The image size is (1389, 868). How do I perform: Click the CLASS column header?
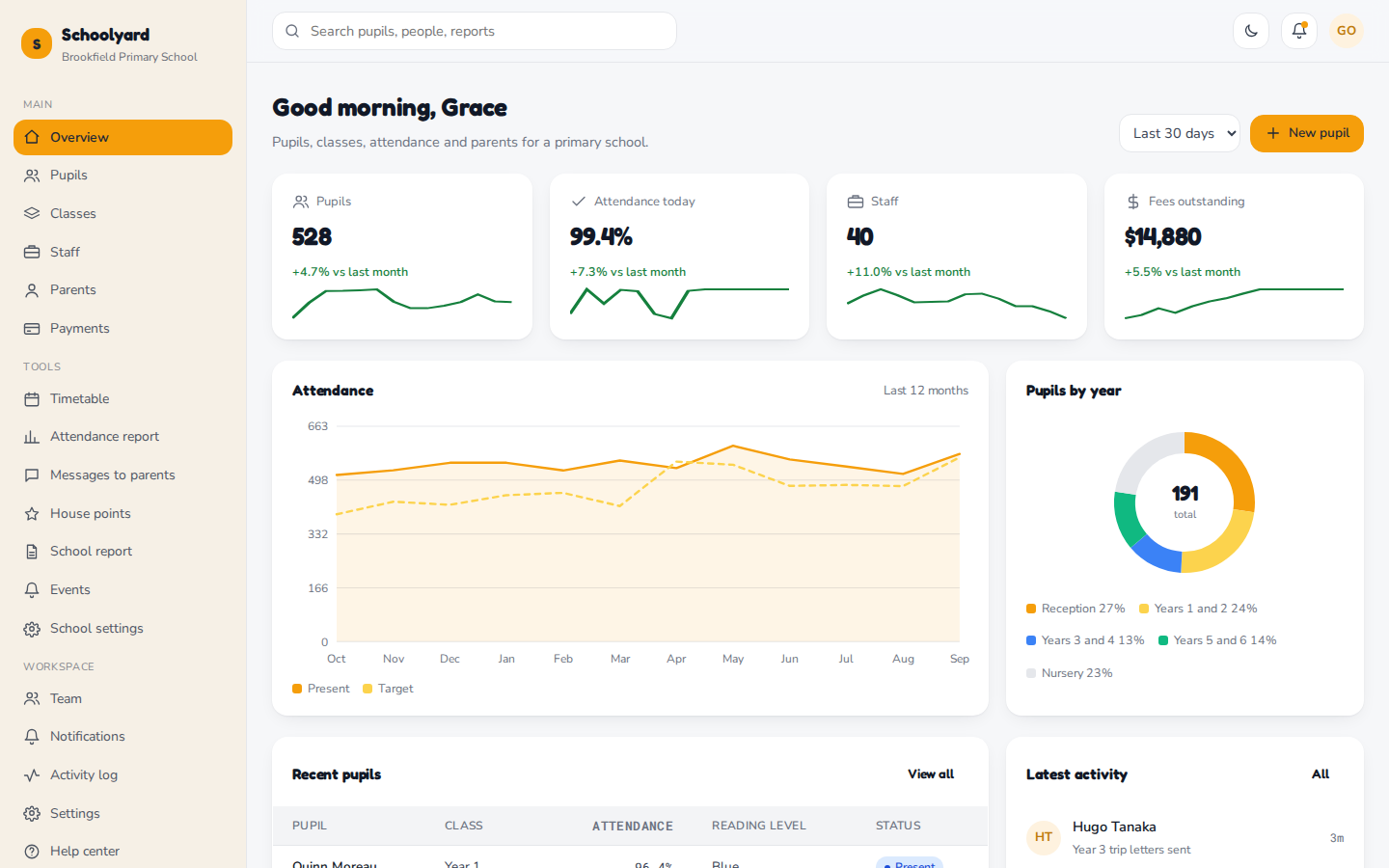[464, 826]
